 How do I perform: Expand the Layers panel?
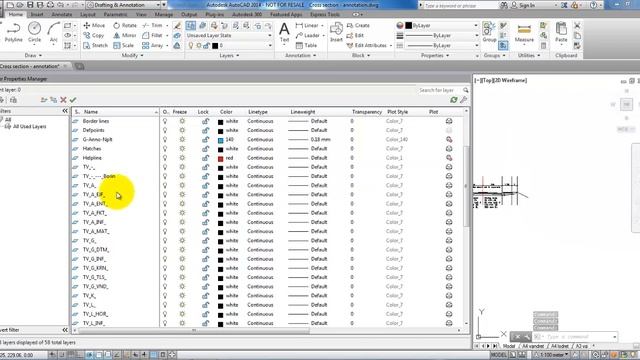229,55
